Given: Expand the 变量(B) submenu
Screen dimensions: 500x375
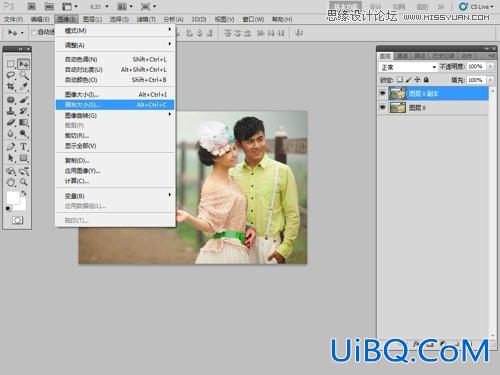Looking at the screenshot, I should coord(115,196).
